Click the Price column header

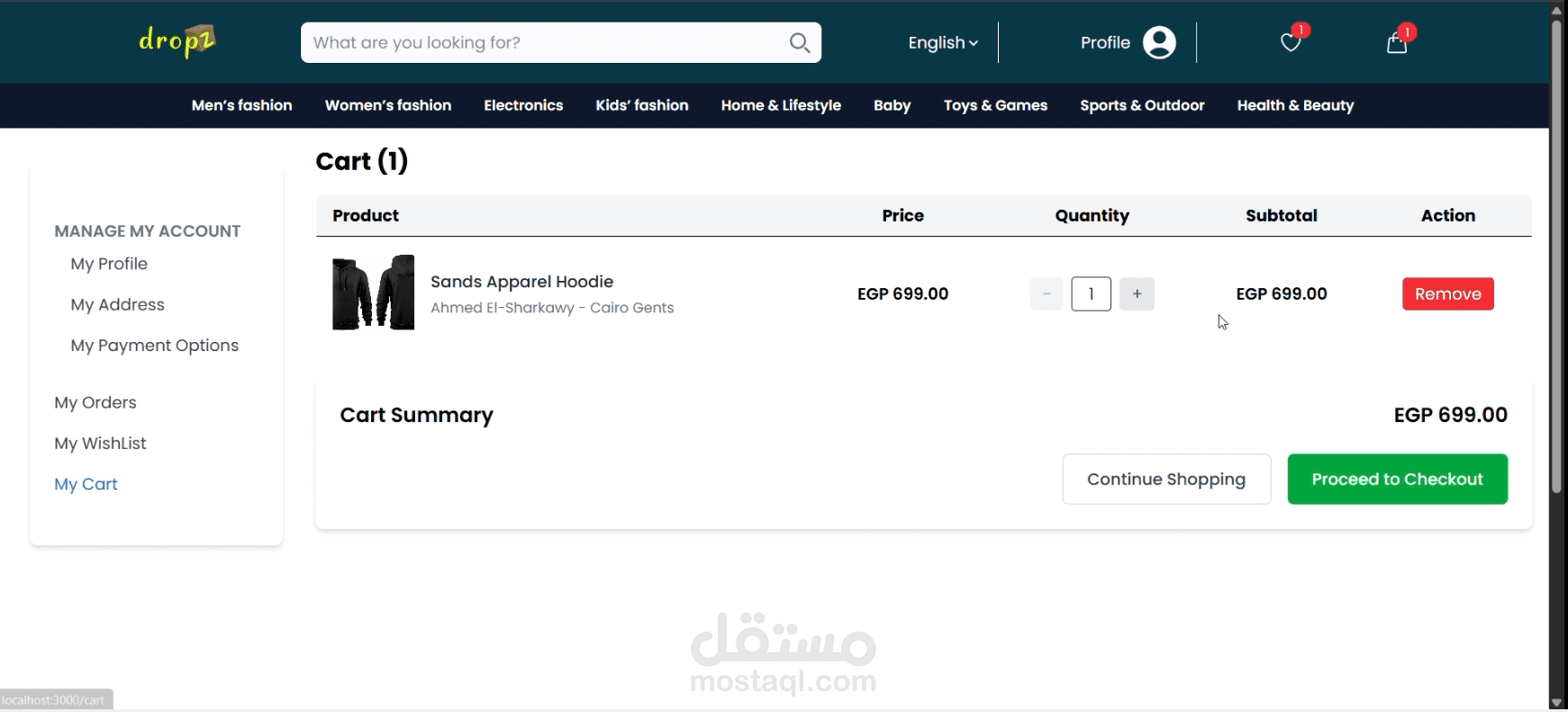point(902,215)
